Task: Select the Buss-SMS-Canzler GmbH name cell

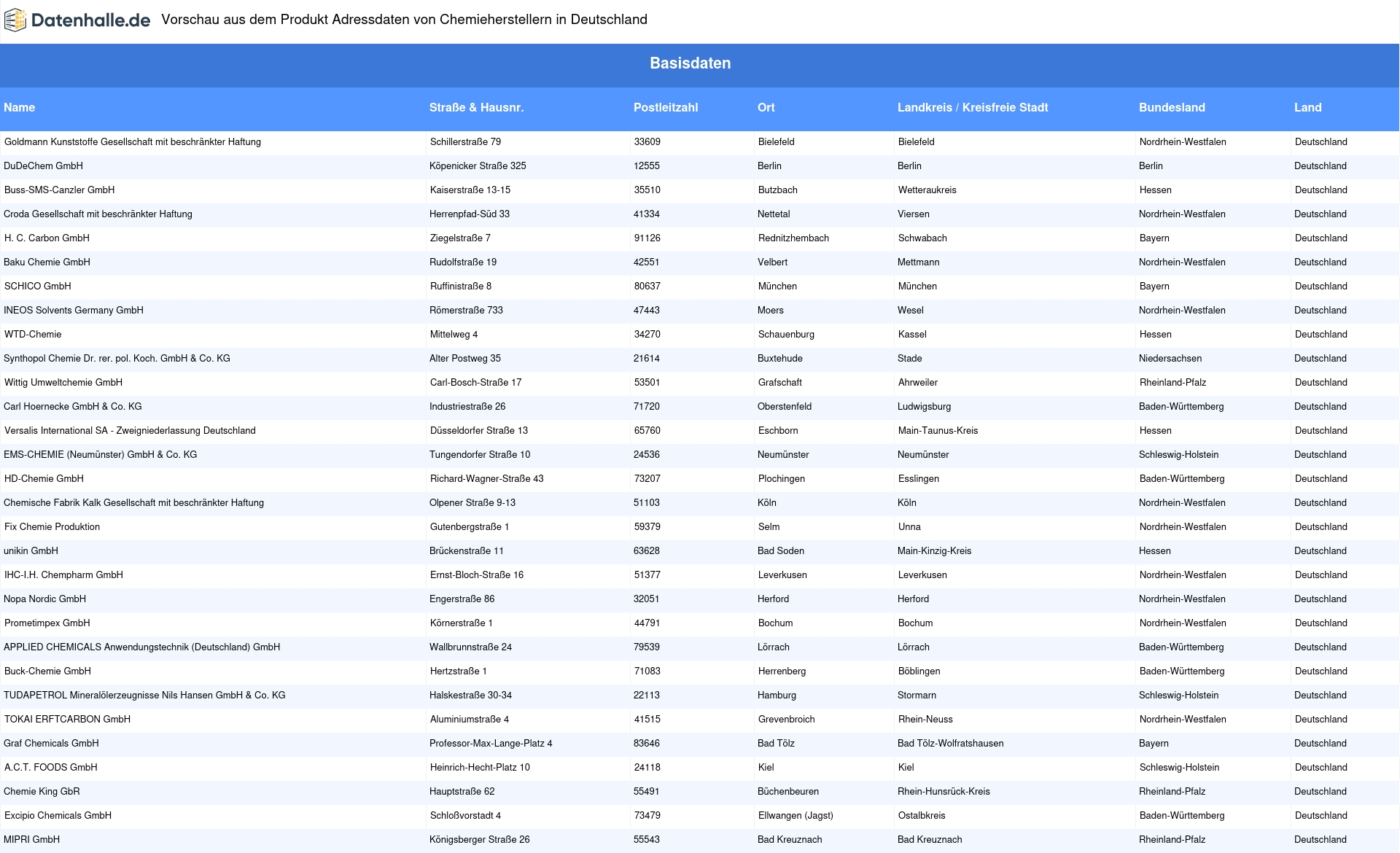Action: [59, 190]
